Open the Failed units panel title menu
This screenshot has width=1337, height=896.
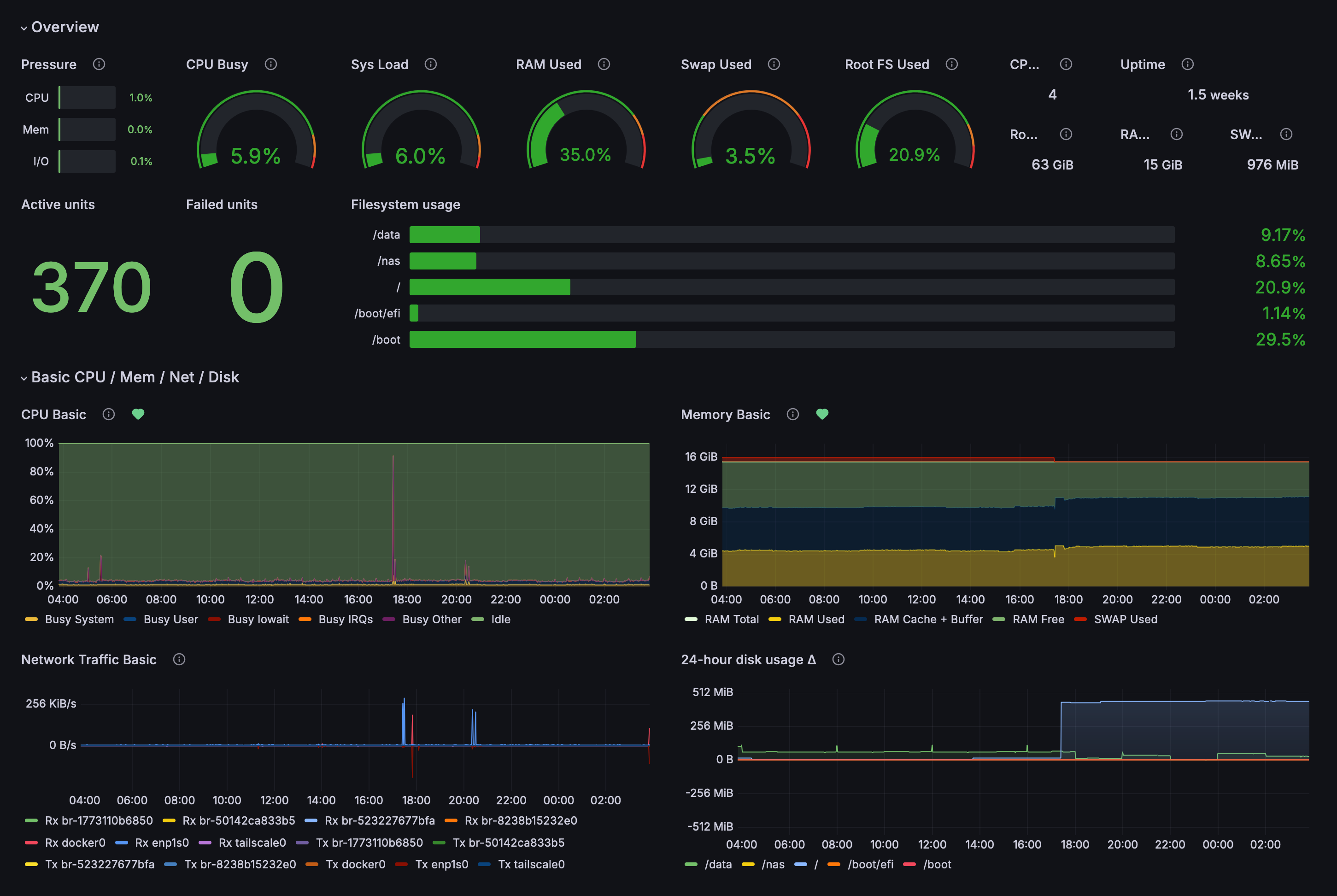[222, 205]
